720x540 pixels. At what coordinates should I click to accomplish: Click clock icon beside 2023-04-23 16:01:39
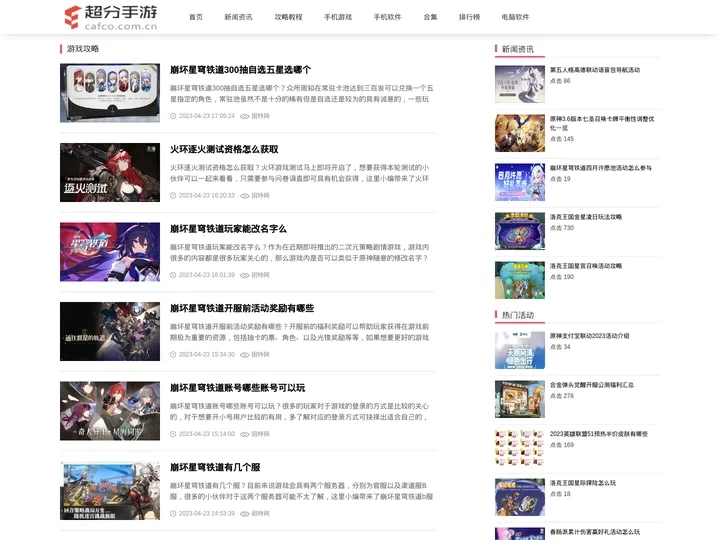(173, 275)
